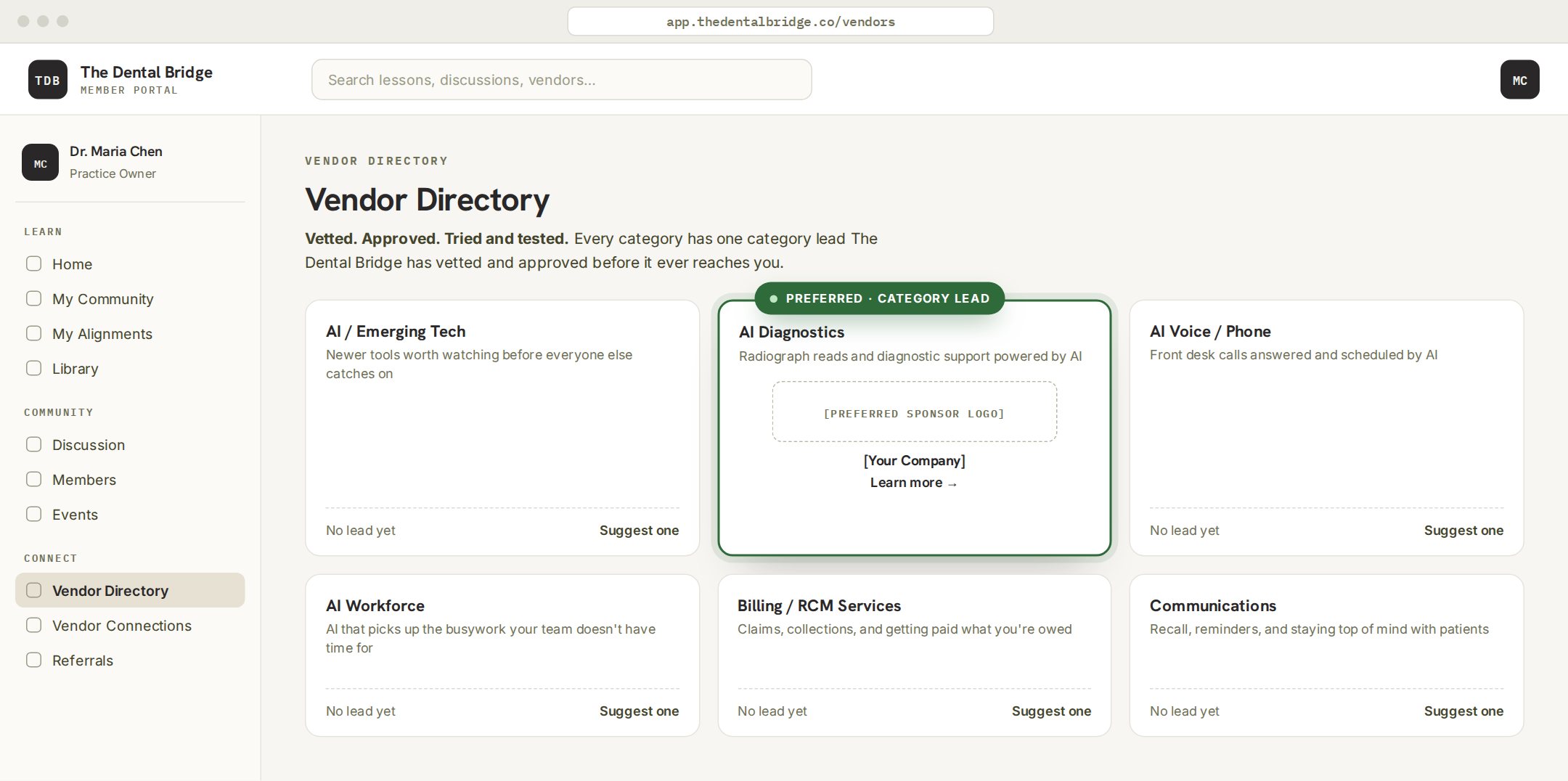
Task: Click Suggest one for Communications
Action: (x=1463, y=711)
